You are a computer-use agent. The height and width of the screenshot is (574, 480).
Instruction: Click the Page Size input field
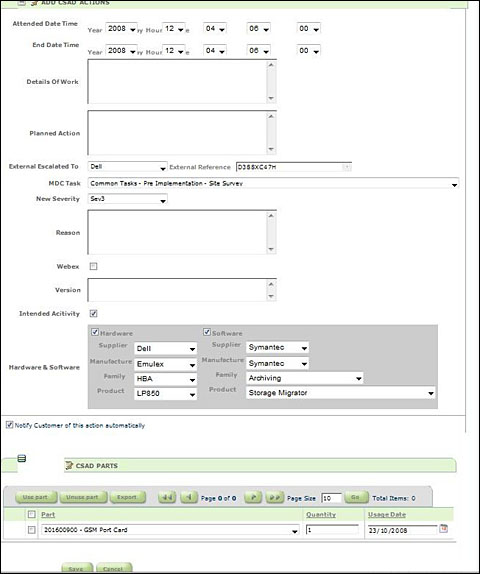[x=332, y=498]
